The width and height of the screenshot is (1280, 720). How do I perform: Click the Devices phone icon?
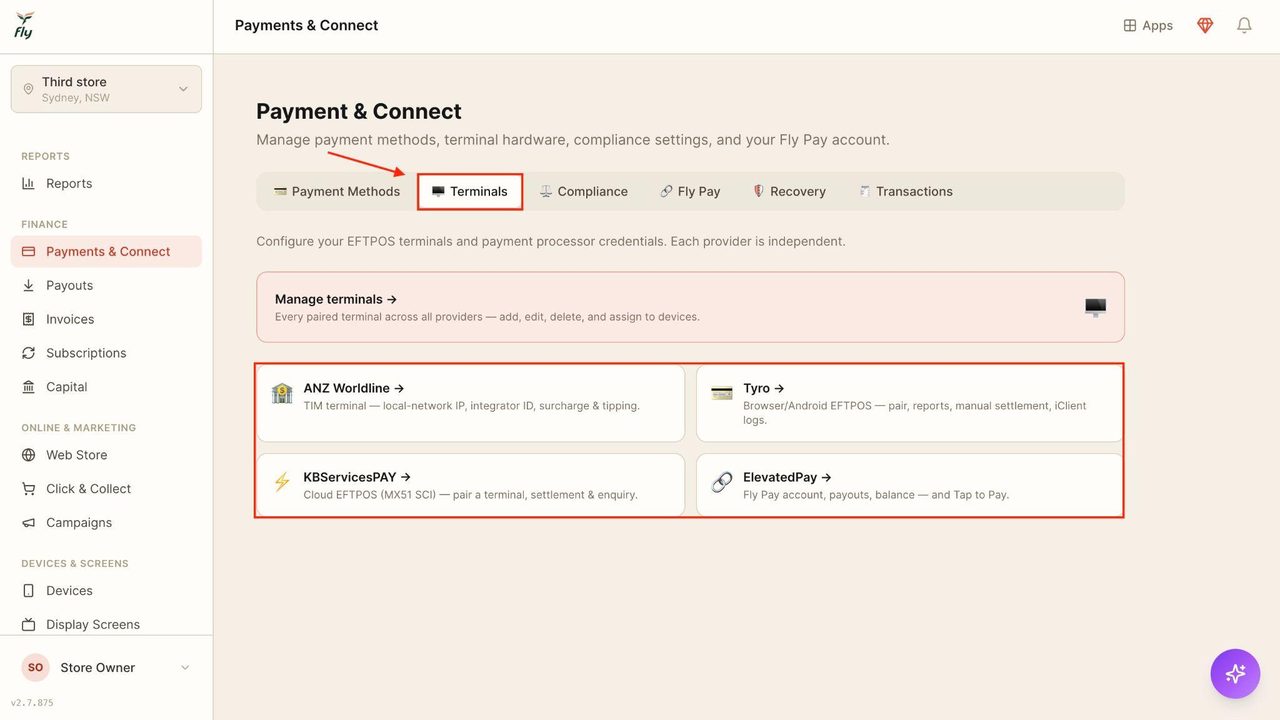pos(28,591)
